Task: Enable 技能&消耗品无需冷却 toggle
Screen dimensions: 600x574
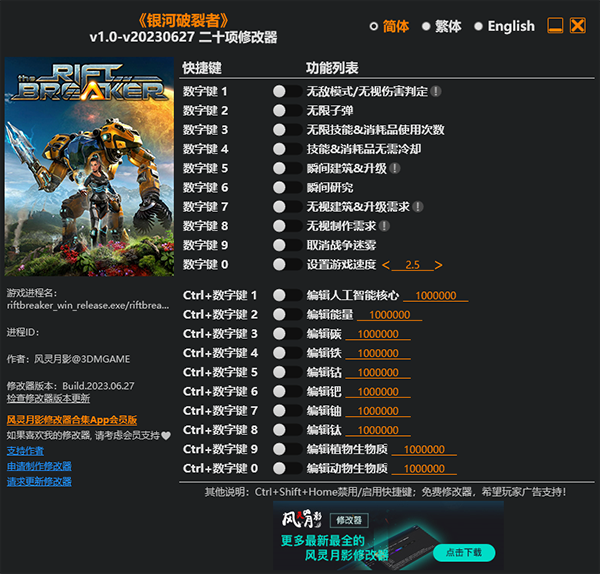Action: 287,149
